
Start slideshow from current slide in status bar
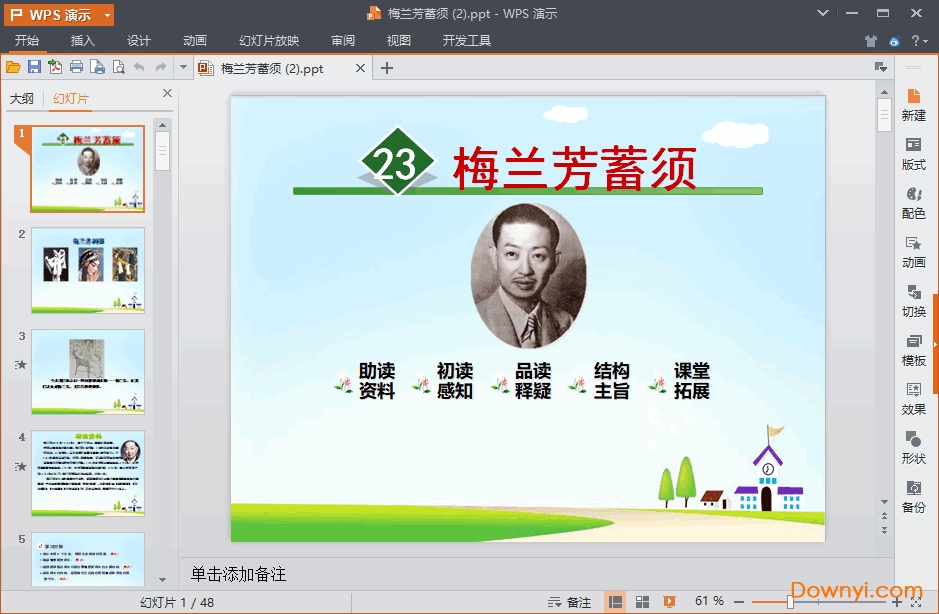click(x=667, y=601)
